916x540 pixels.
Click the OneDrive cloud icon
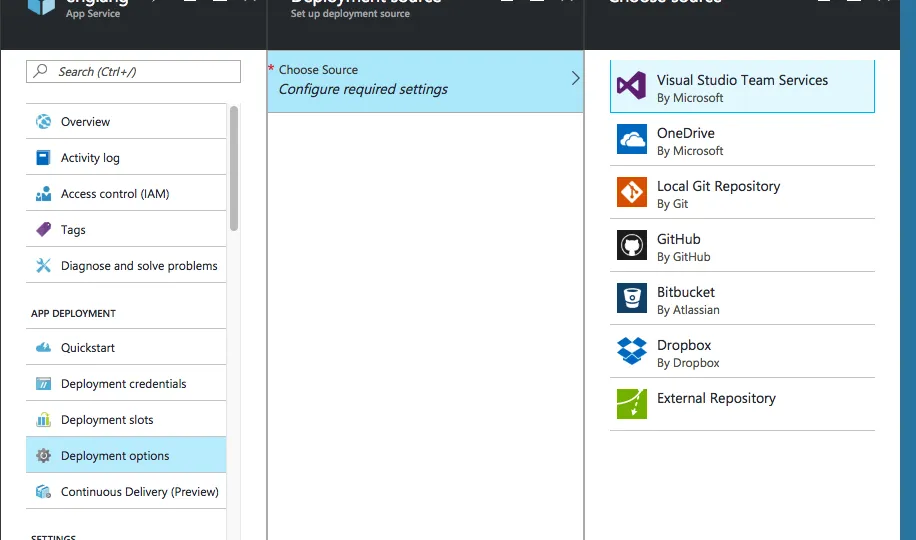point(632,139)
